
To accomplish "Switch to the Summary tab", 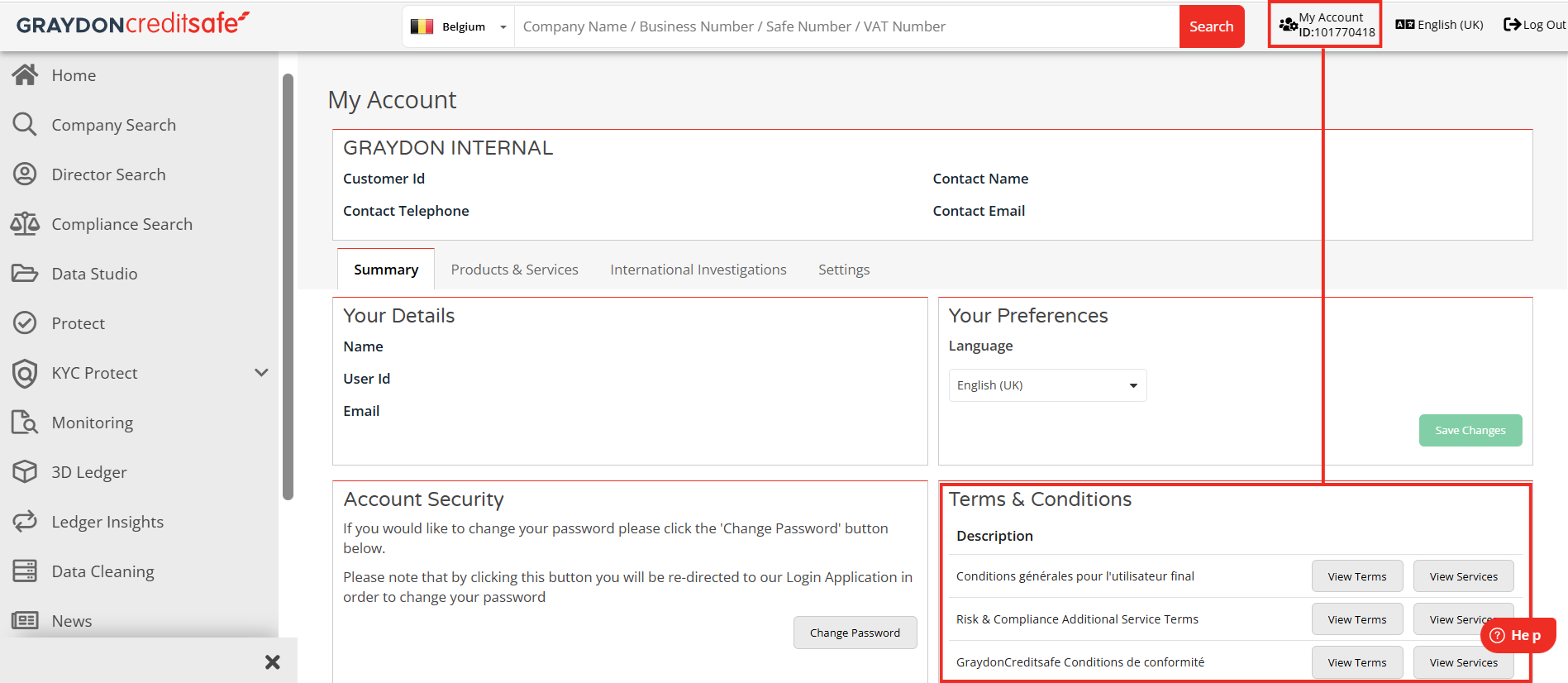I will (x=386, y=270).
